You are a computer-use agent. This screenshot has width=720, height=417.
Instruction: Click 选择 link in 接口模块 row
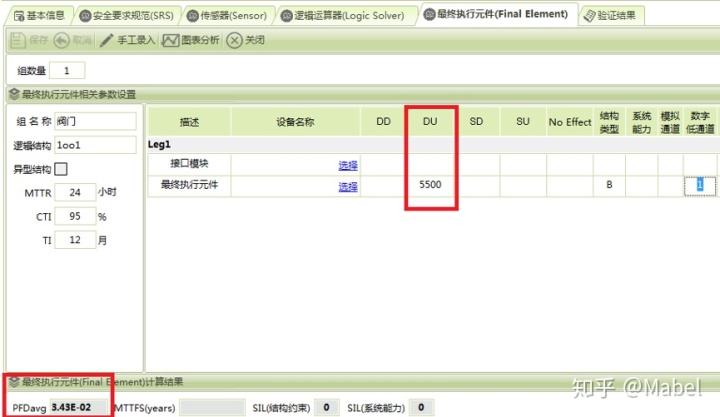tap(348, 165)
